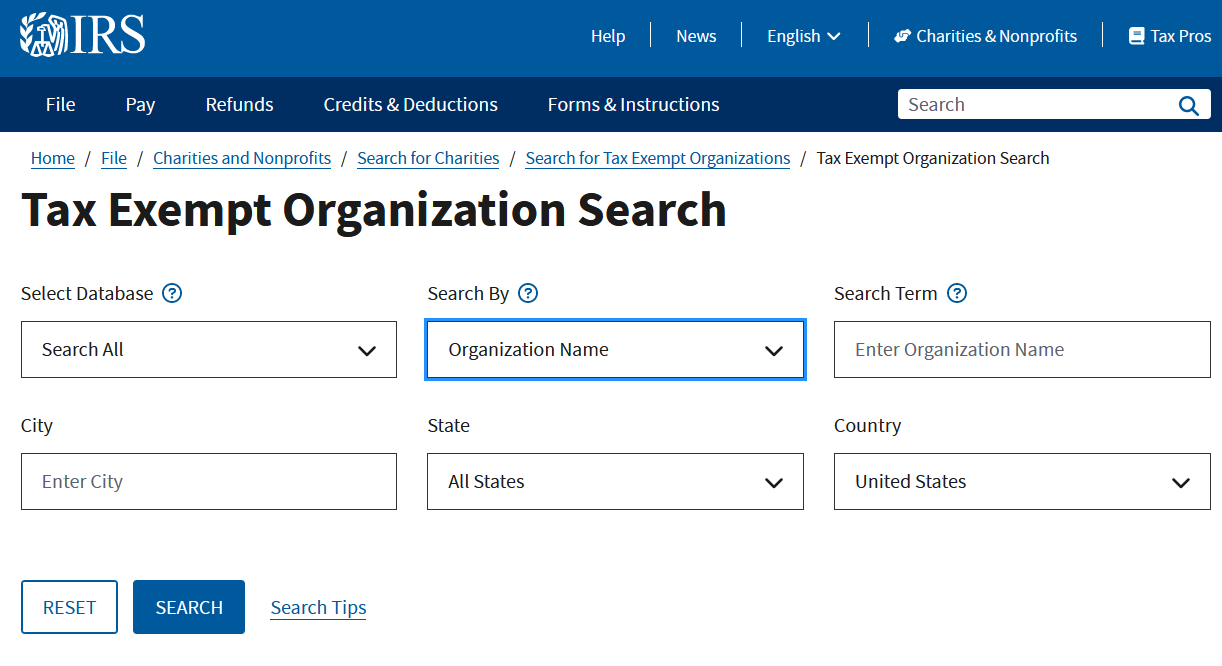Open the All States dropdown
Viewport: 1222px width, 666px height.
[x=615, y=482]
